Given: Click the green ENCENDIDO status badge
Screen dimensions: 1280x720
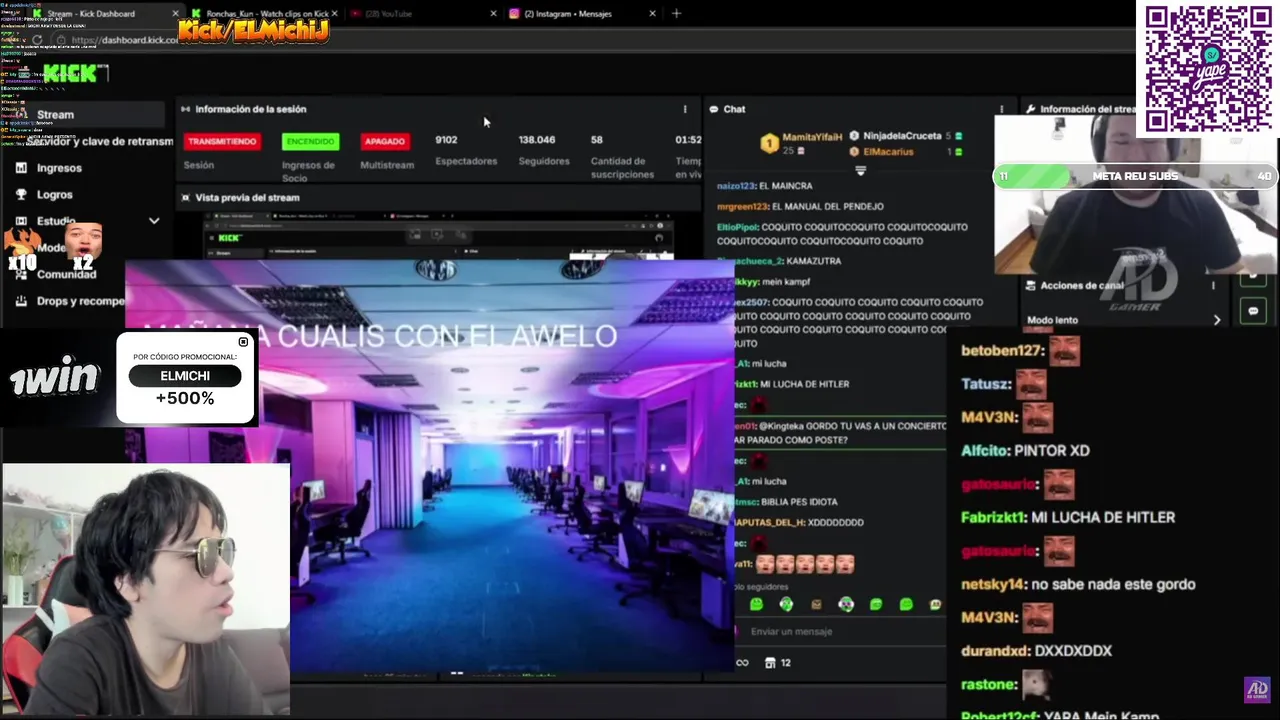Looking at the screenshot, I should [x=310, y=142].
